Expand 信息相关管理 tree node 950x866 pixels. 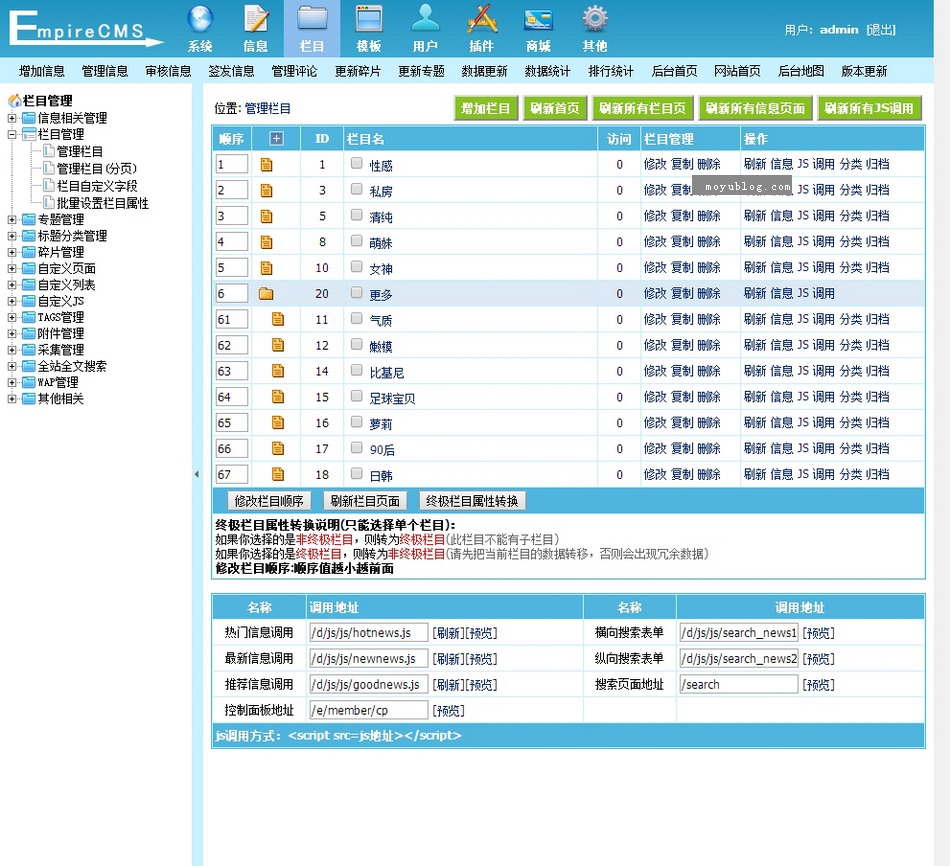(12, 118)
